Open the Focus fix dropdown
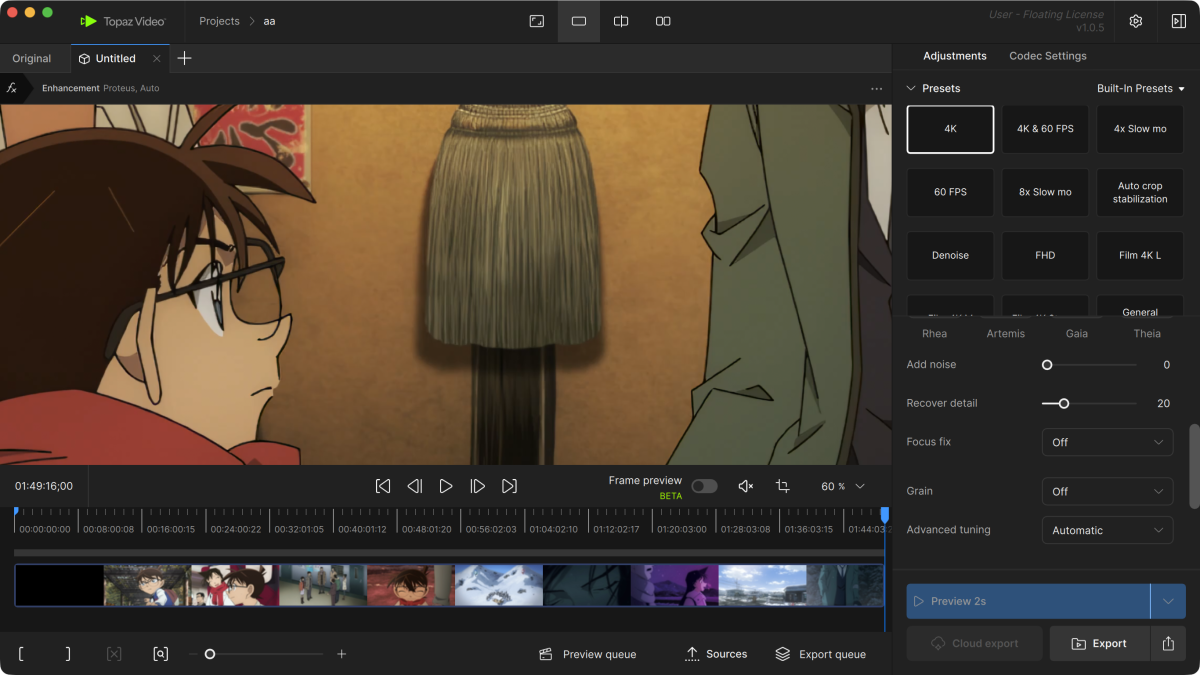 1107,442
